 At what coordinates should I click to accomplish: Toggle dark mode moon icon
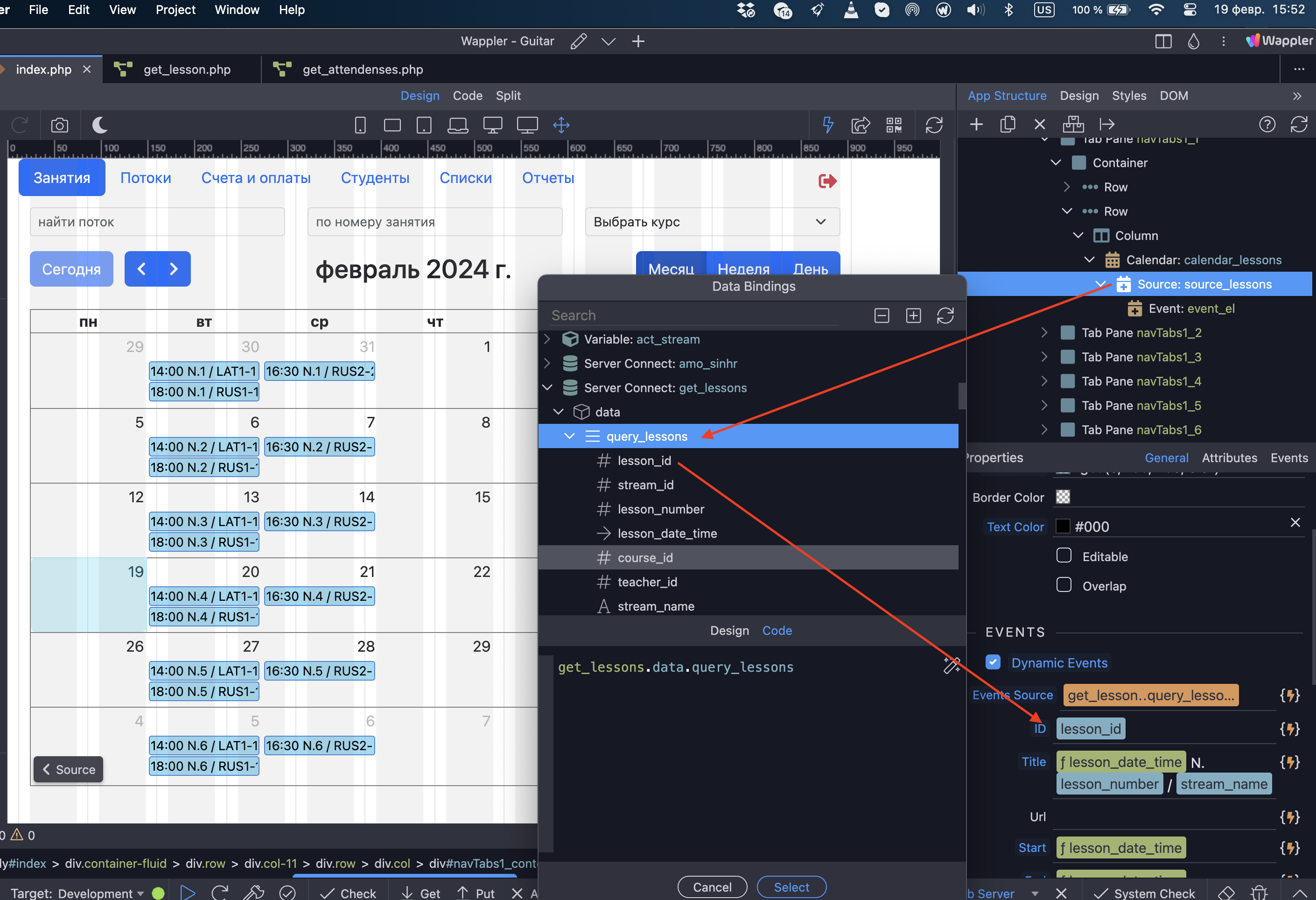point(100,125)
